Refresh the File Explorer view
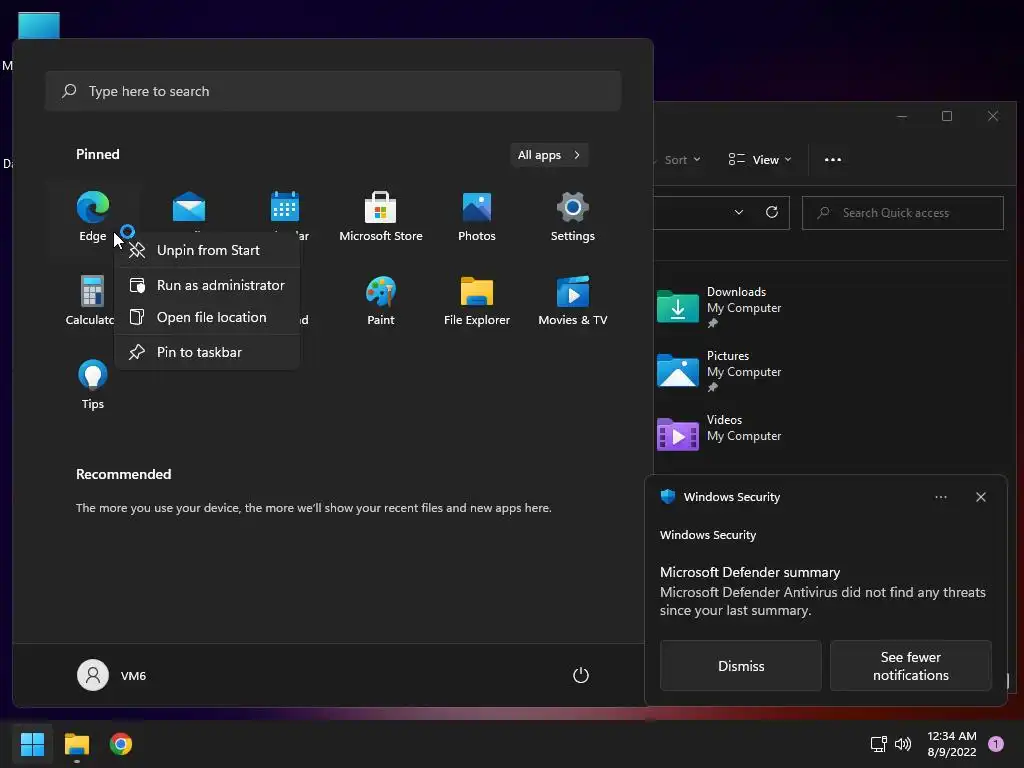 (x=771, y=212)
